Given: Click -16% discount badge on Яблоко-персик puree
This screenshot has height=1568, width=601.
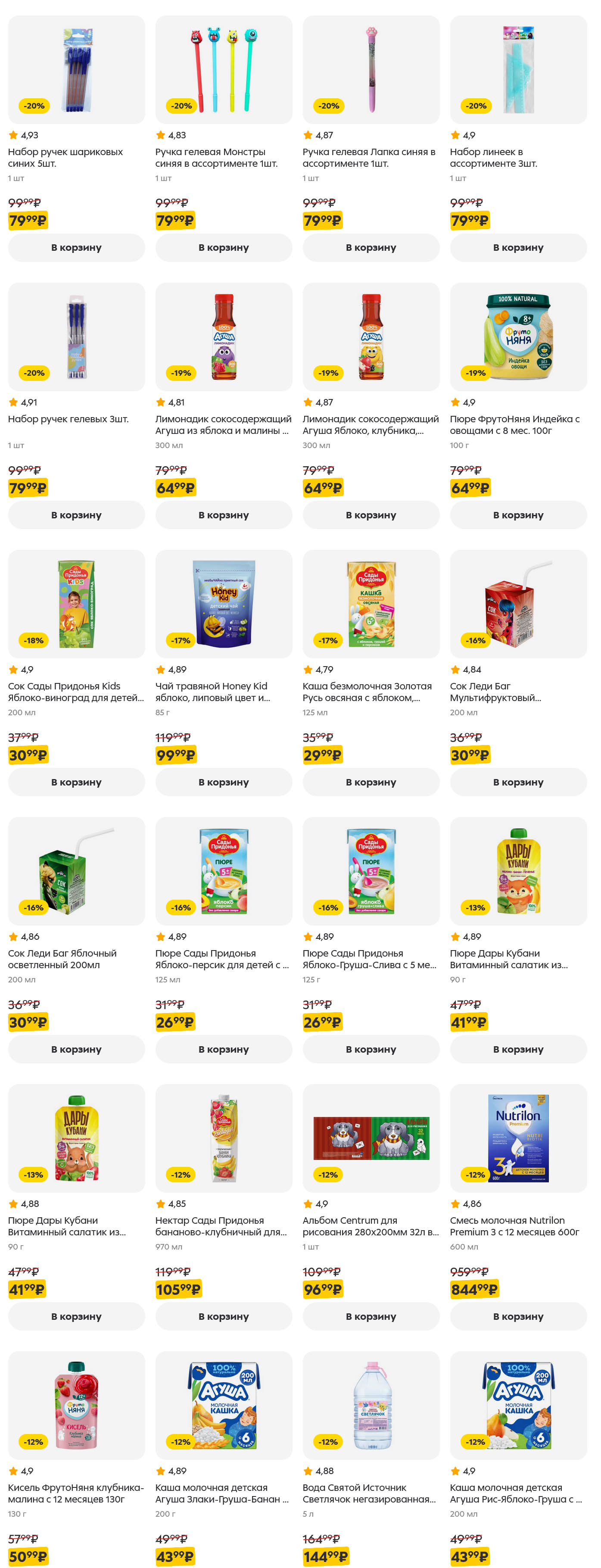Looking at the screenshot, I should [181, 907].
